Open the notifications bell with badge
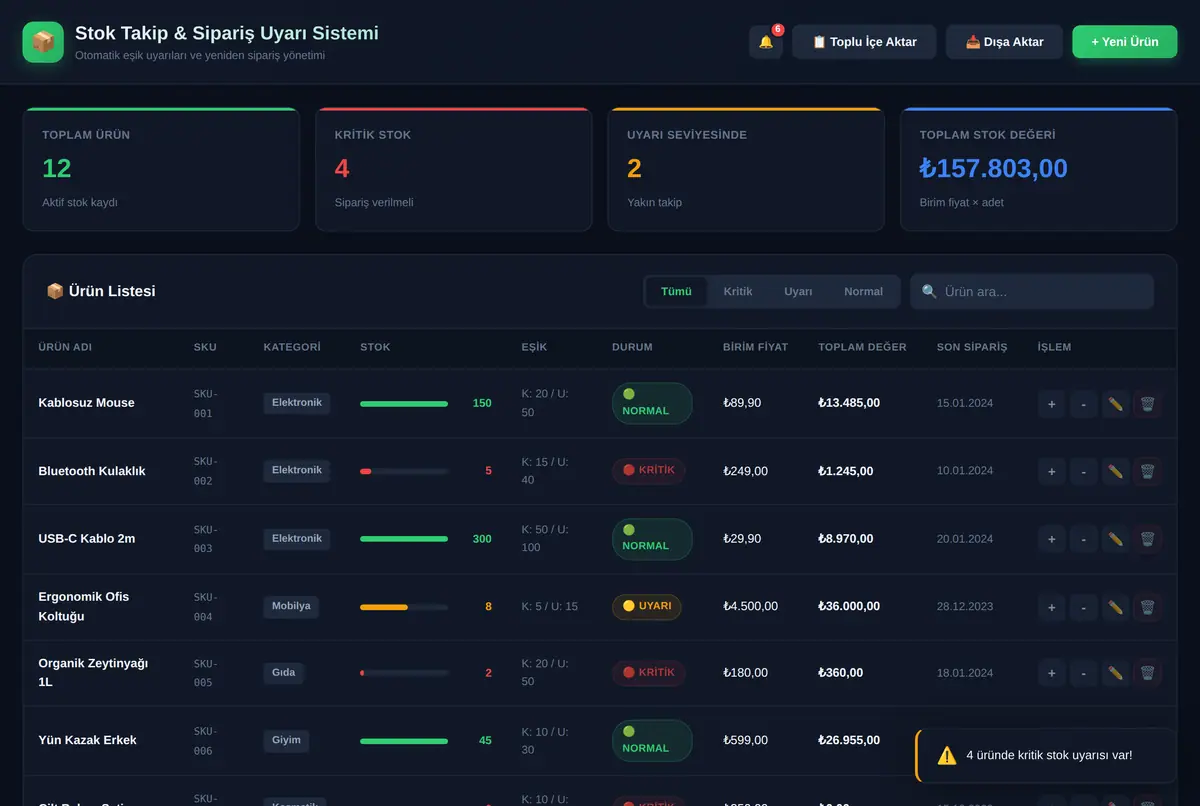Image resolution: width=1200 pixels, height=806 pixels. click(x=766, y=42)
